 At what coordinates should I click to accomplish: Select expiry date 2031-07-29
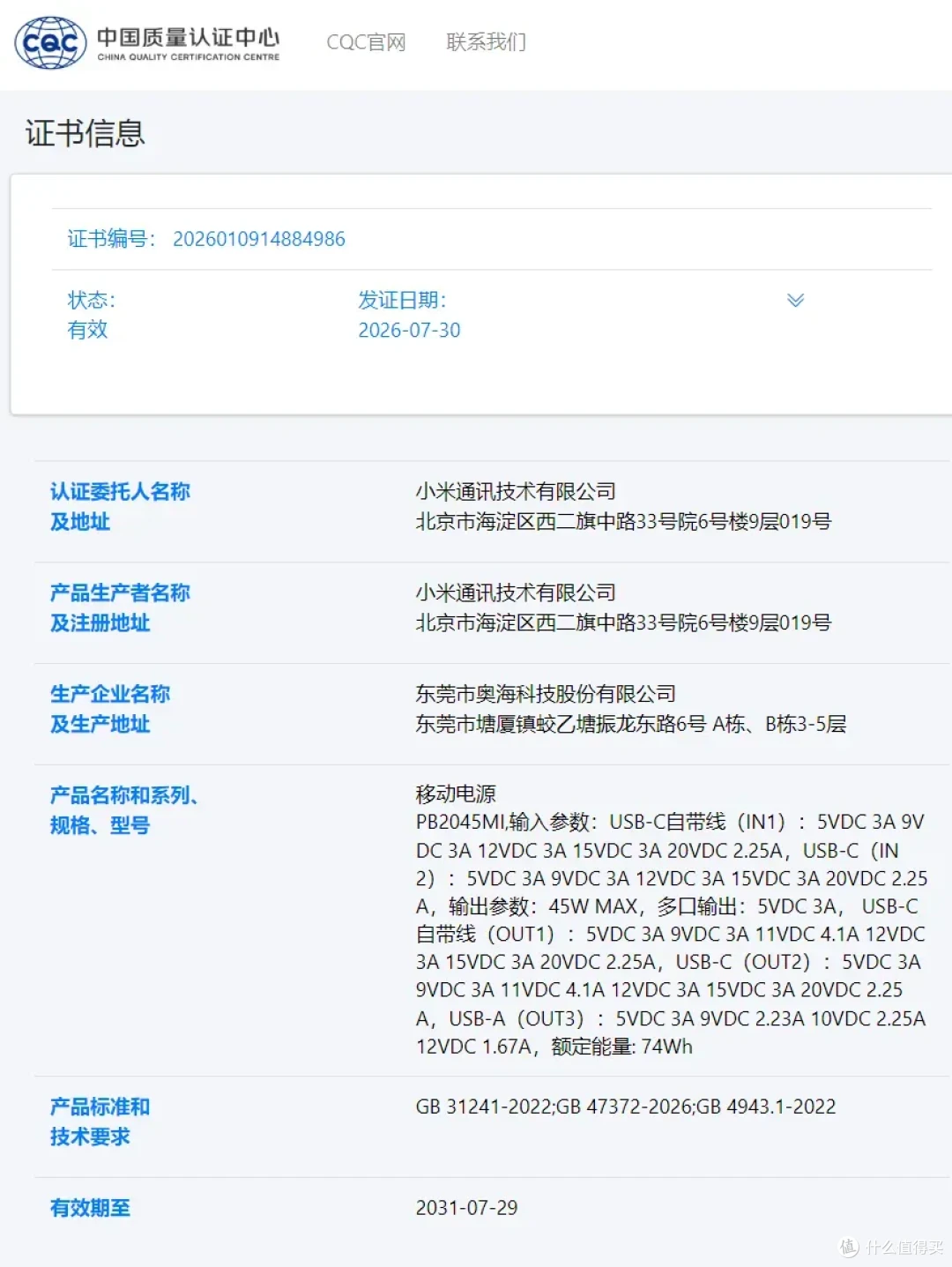466,1208
